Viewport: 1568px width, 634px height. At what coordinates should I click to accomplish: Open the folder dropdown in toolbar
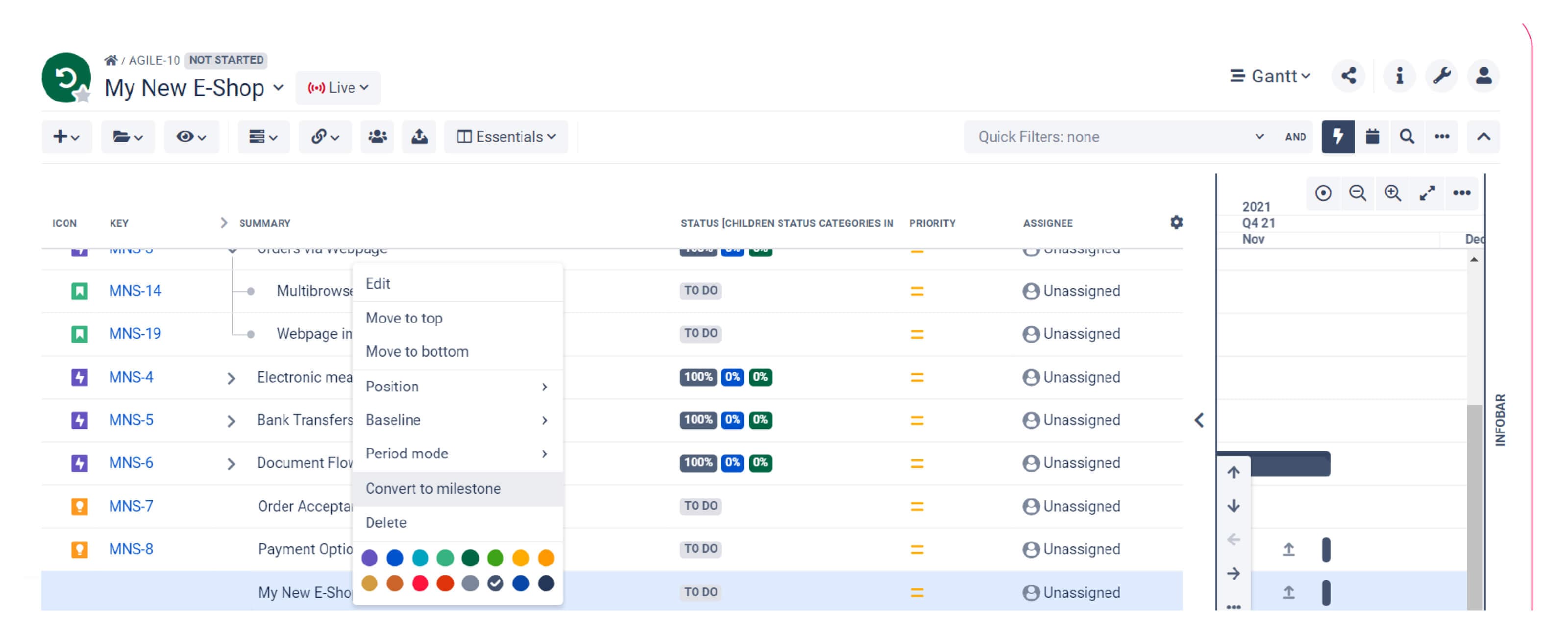(128, 137)
